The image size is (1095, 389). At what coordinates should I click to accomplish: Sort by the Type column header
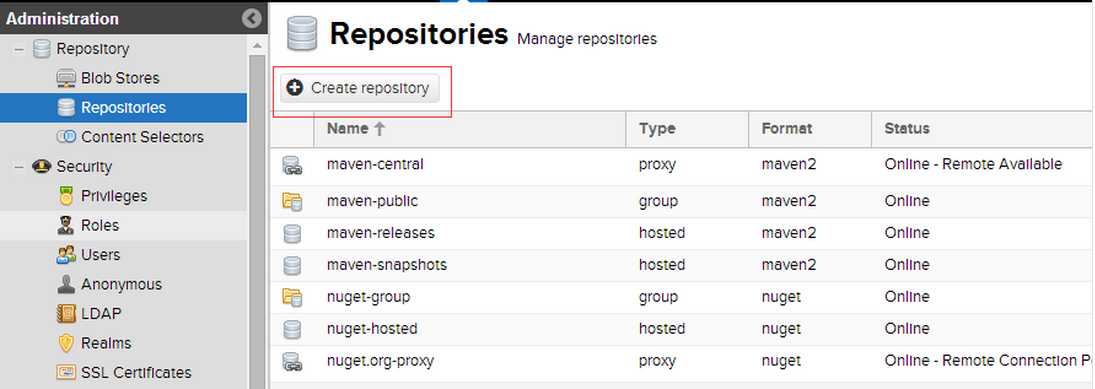[687, 129]
